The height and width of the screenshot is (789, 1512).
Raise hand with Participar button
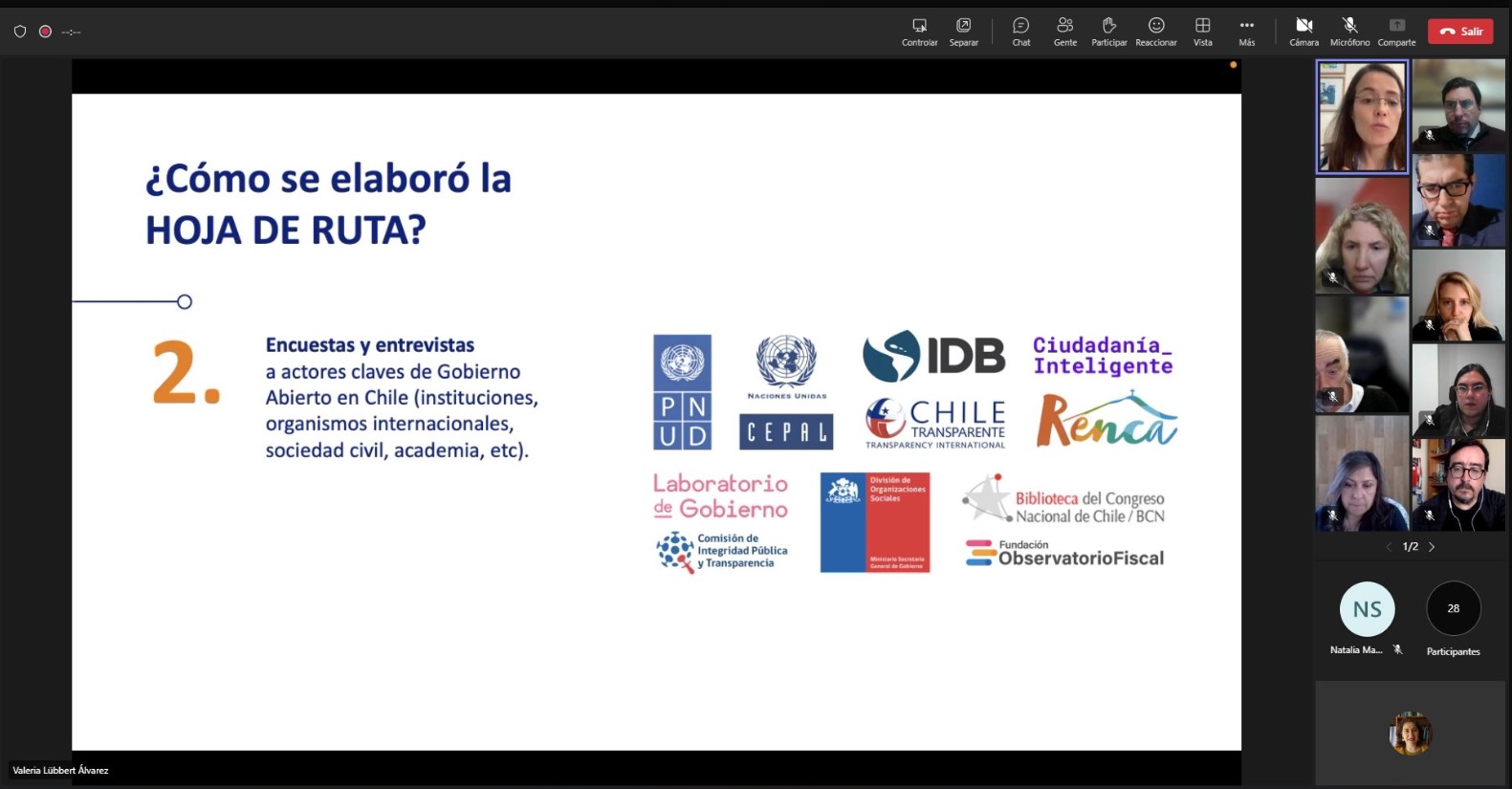[1109, 32]
